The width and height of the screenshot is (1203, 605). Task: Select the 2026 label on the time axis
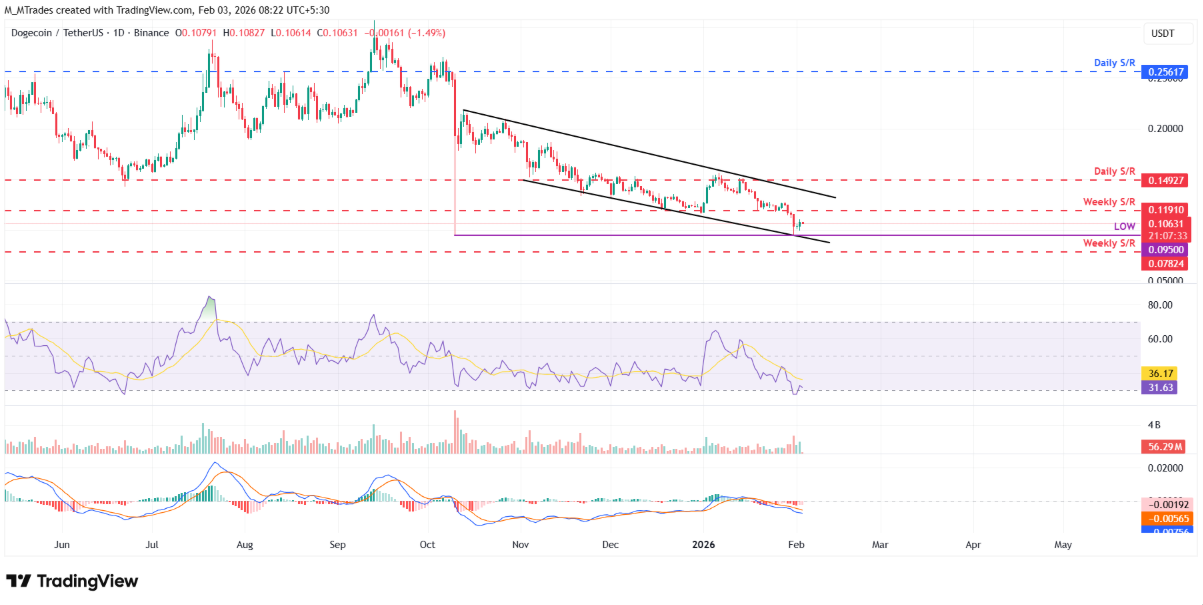tap(703, 544)
